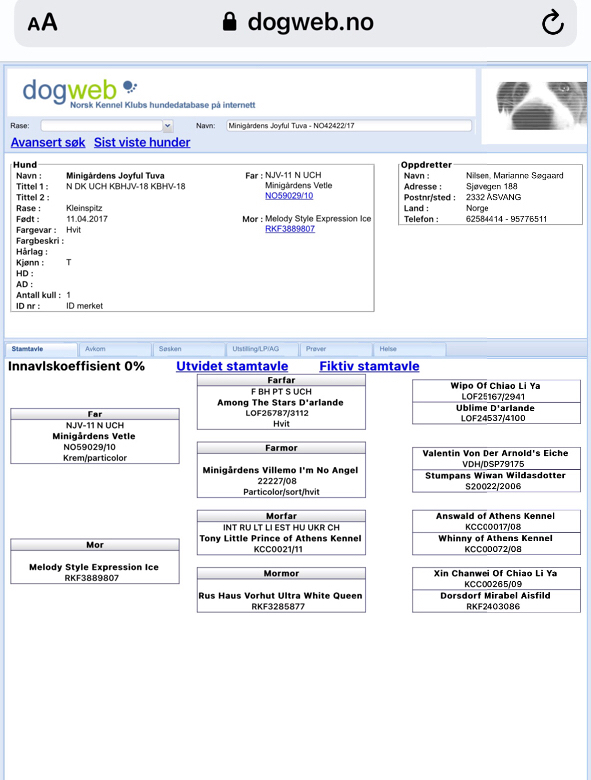The width and height of the screenshot is (591, 780).
Task: Select the Stamtavle tab
Action: [41, 349]
